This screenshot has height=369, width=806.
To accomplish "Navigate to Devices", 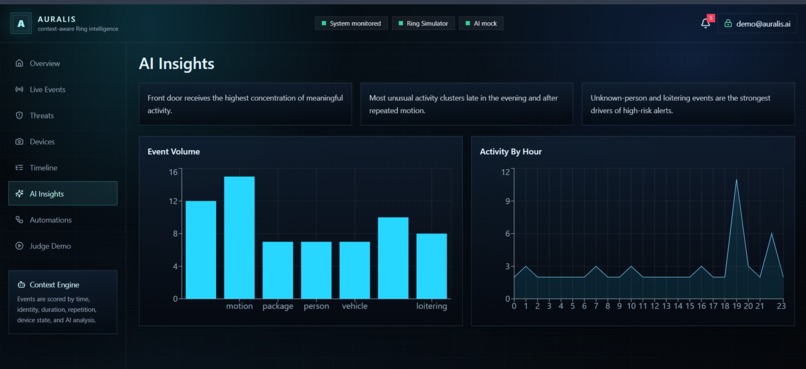I will (63, 142).
